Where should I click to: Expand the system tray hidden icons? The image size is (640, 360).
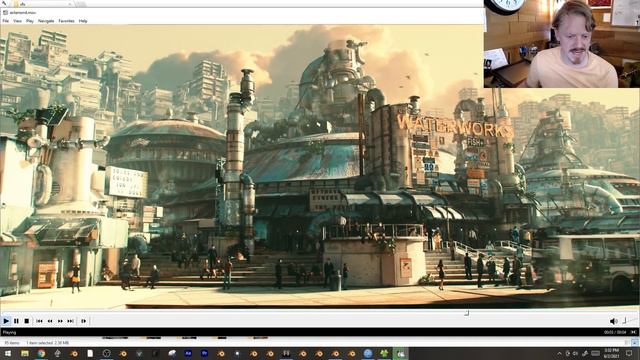560,353
